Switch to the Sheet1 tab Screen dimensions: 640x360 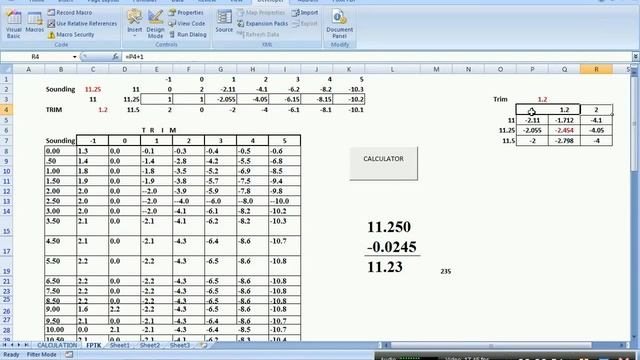click(x=120, y=345)
